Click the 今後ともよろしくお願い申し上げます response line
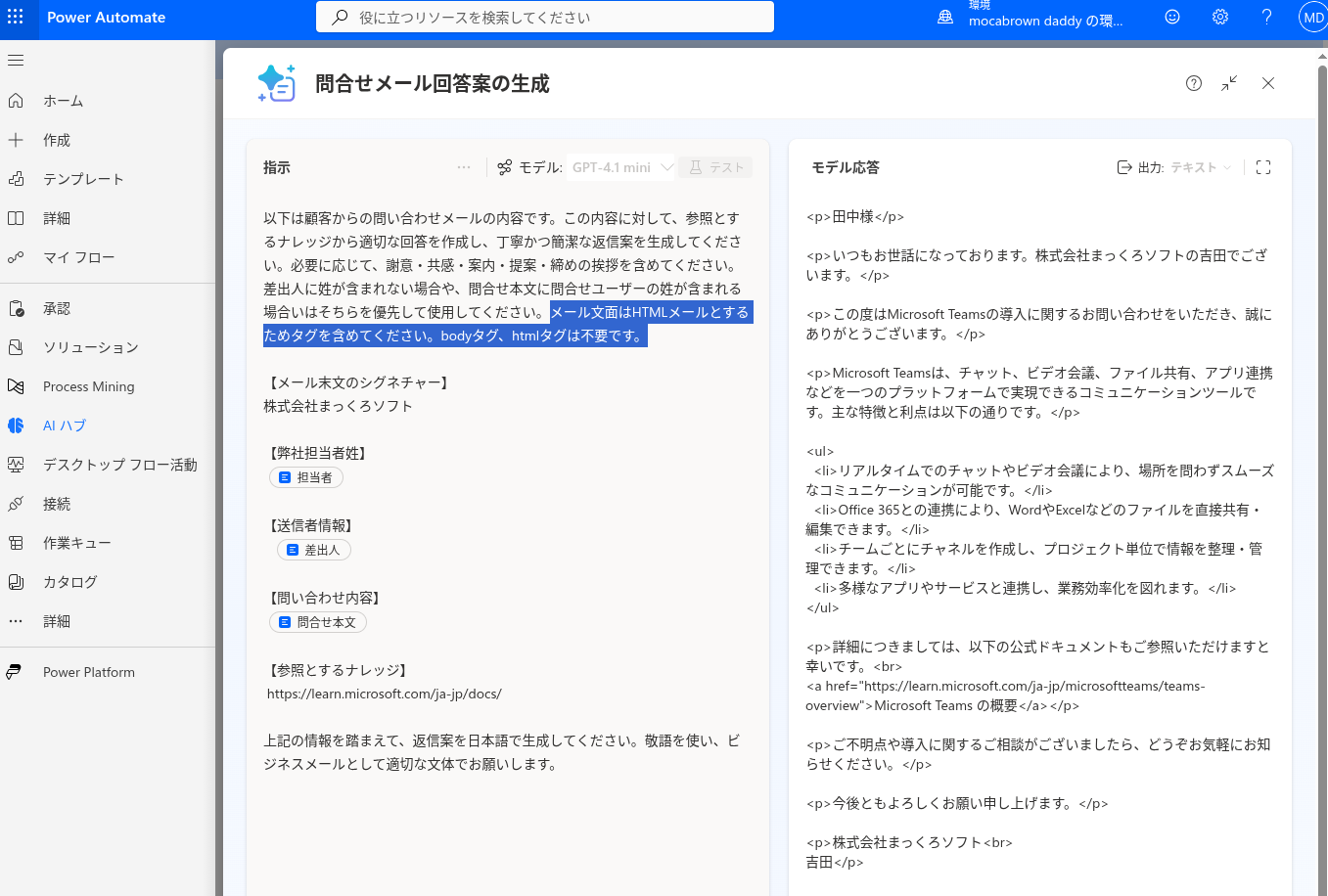 [x=956, y=803]
